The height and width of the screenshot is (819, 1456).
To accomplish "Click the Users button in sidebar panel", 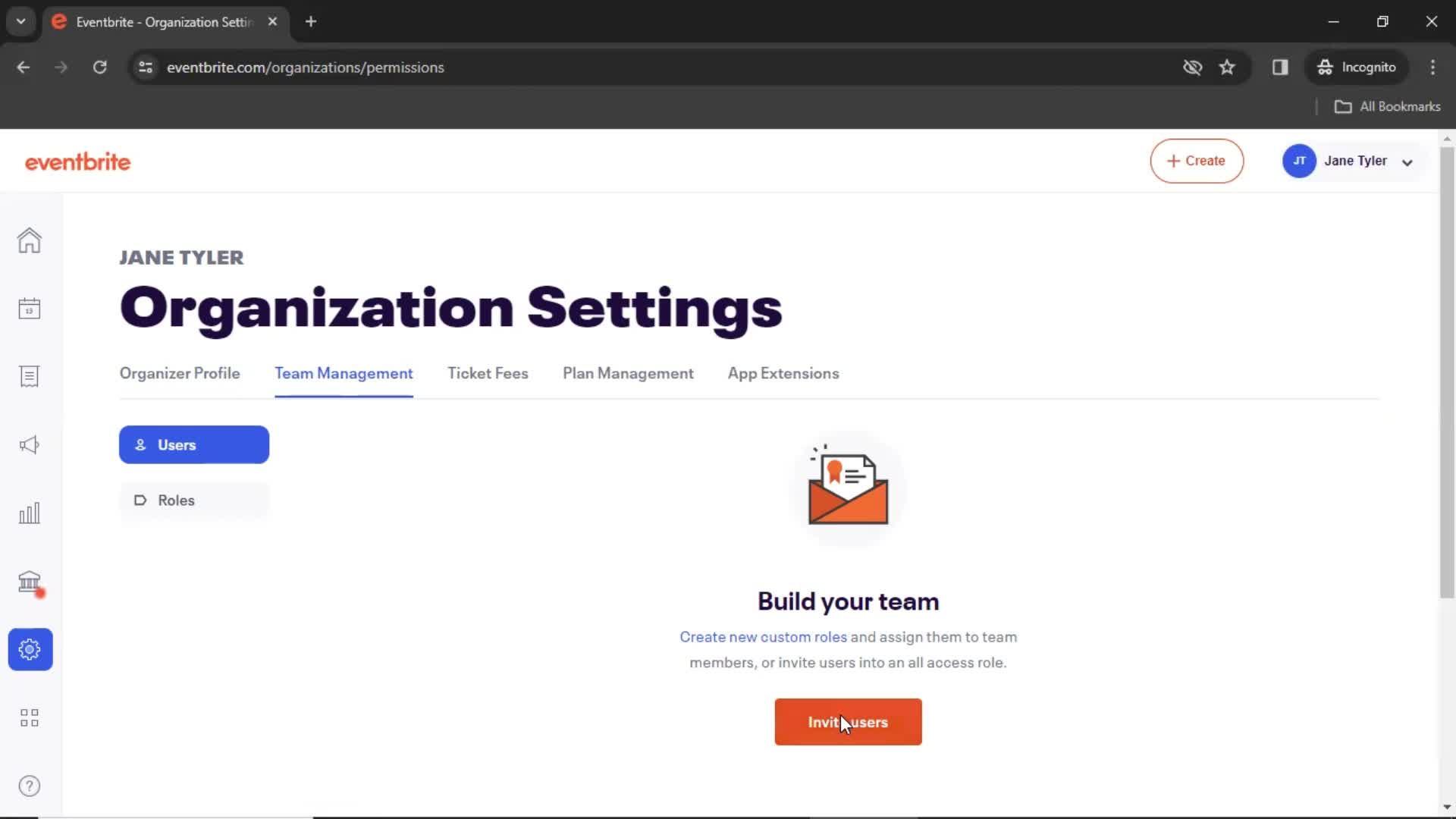I will pyautogui.click(x=195, y=445).
